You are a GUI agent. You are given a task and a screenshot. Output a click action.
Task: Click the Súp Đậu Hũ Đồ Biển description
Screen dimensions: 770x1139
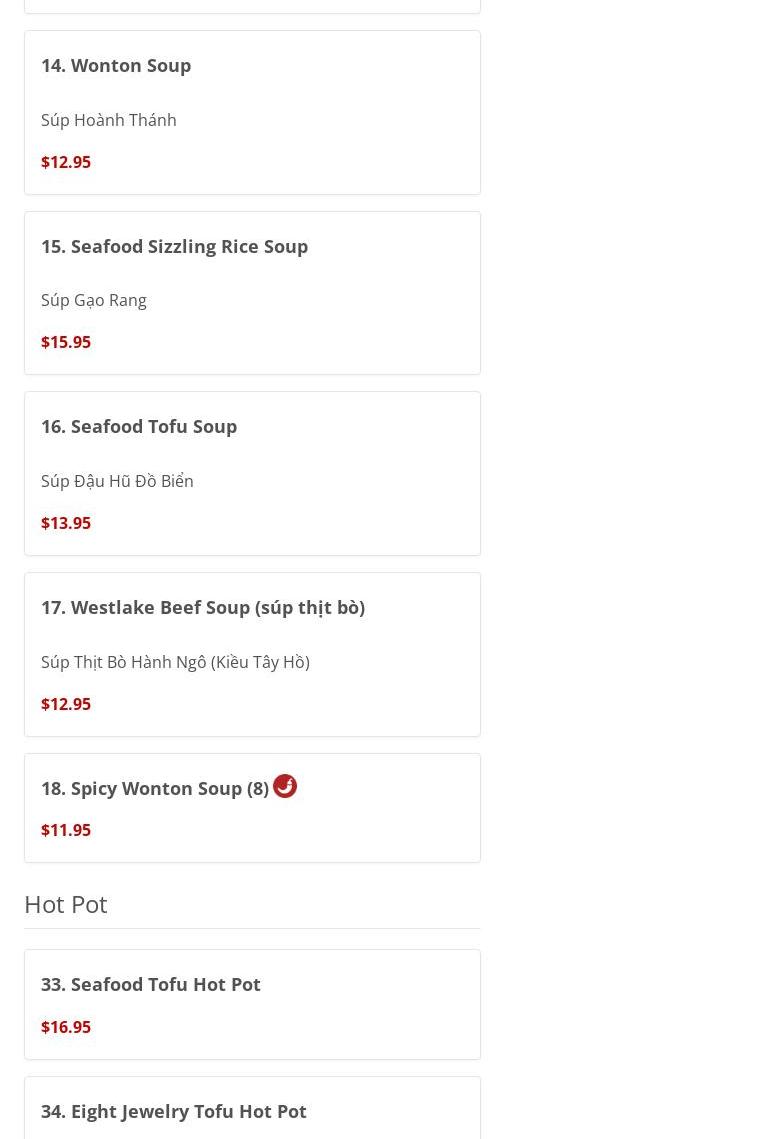(117, 481)
